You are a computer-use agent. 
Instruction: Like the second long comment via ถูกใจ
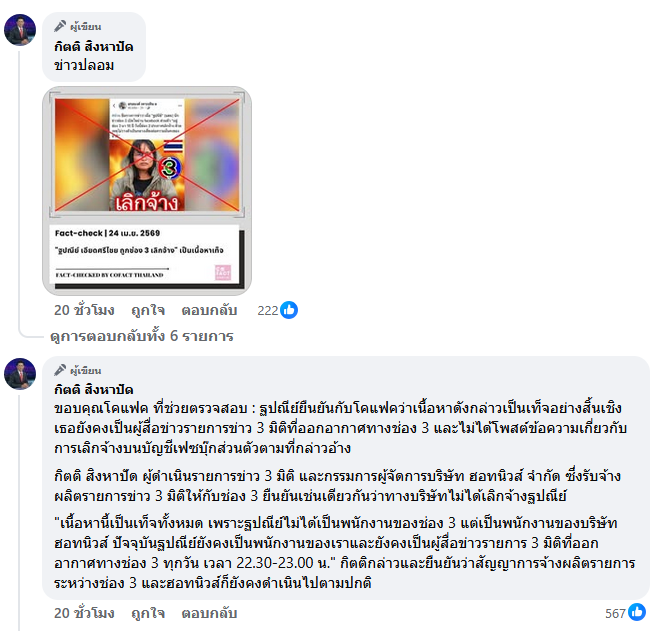(x=148, y=613)
